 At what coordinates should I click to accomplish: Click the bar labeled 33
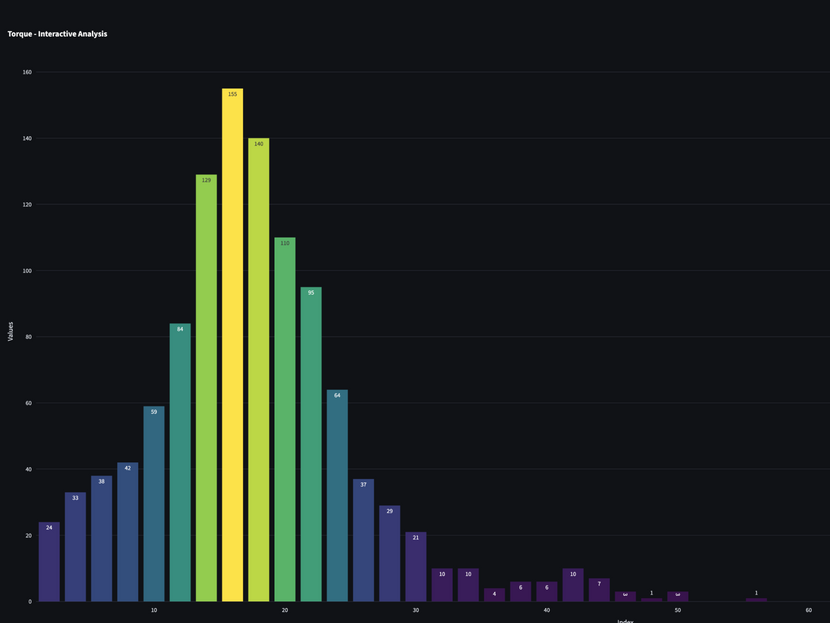coord(75,547)
